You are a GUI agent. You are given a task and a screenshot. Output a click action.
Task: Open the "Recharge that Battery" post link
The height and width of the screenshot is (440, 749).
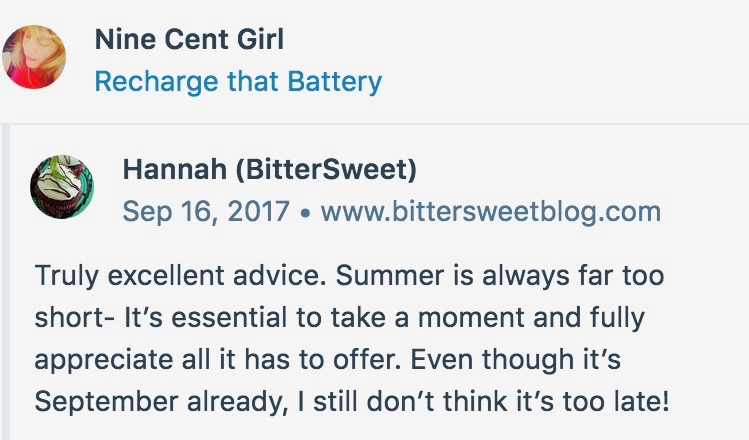pos(238,81)
